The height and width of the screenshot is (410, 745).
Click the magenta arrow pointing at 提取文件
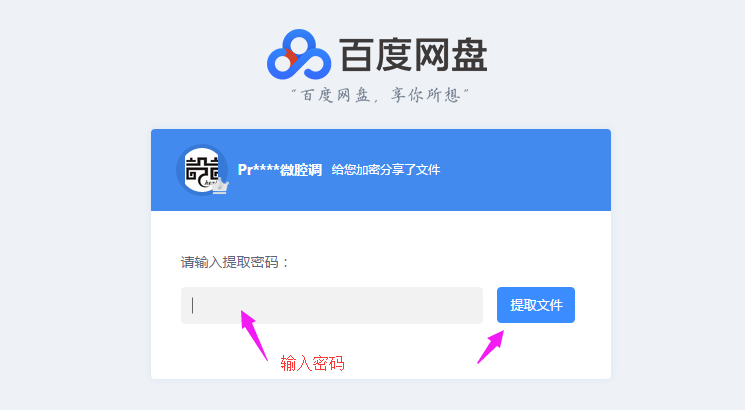tap(491, 347)
